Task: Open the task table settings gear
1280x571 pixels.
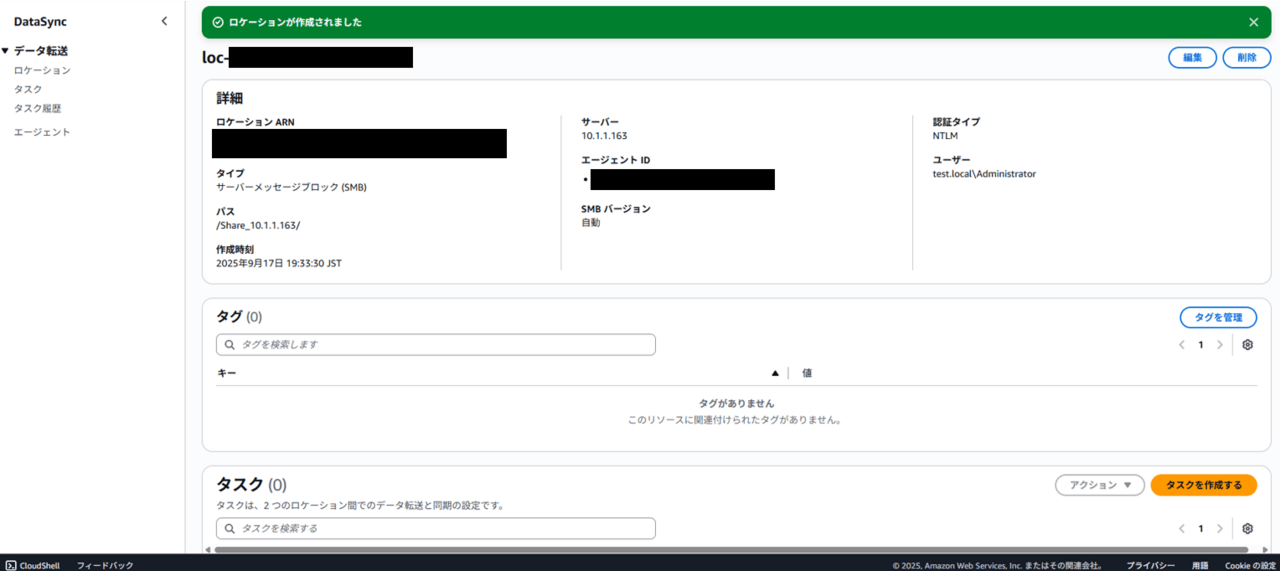Action: click(x=1247, y=528)
